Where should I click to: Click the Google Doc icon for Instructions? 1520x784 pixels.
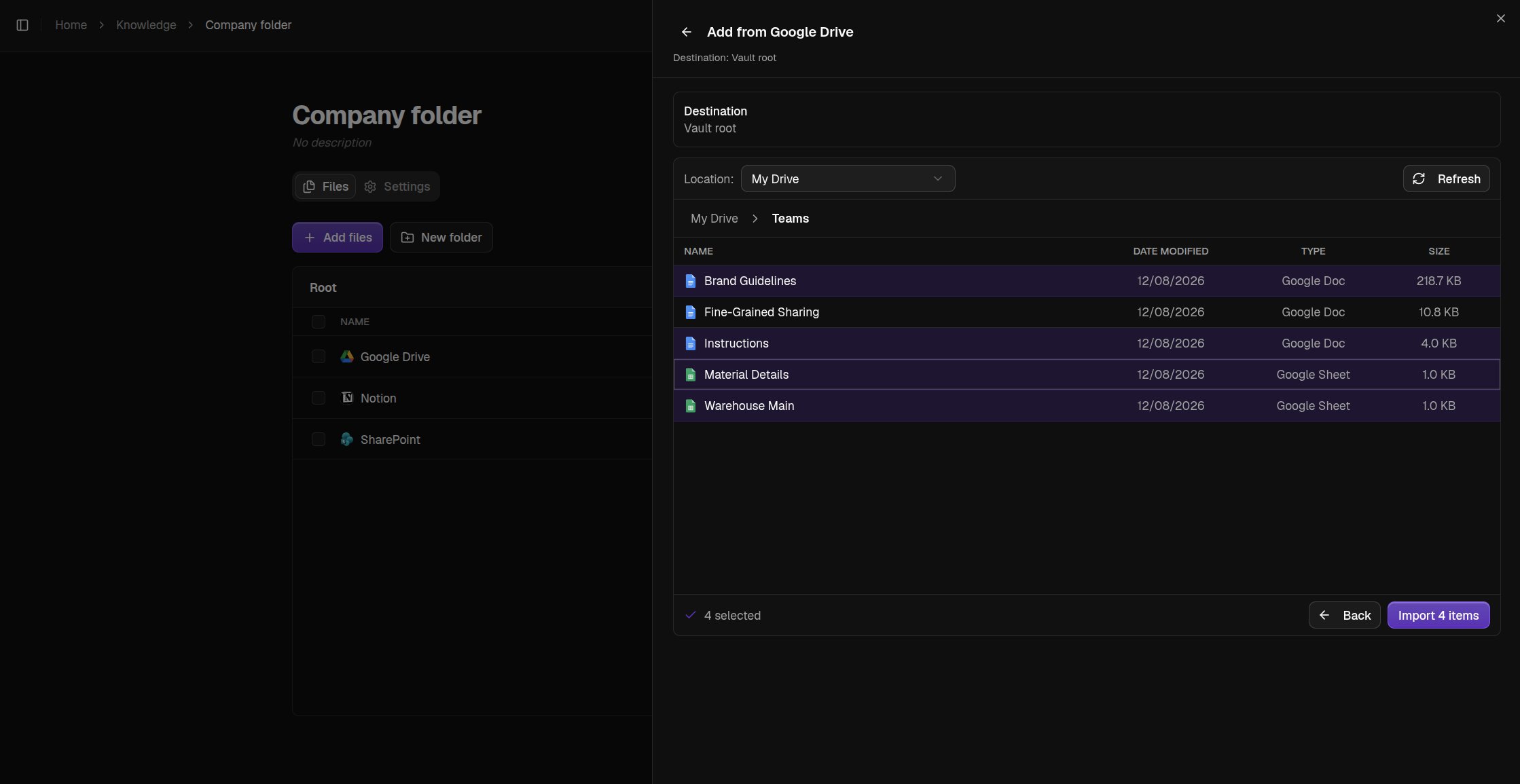pyautogui.click(x=691, y=343)
